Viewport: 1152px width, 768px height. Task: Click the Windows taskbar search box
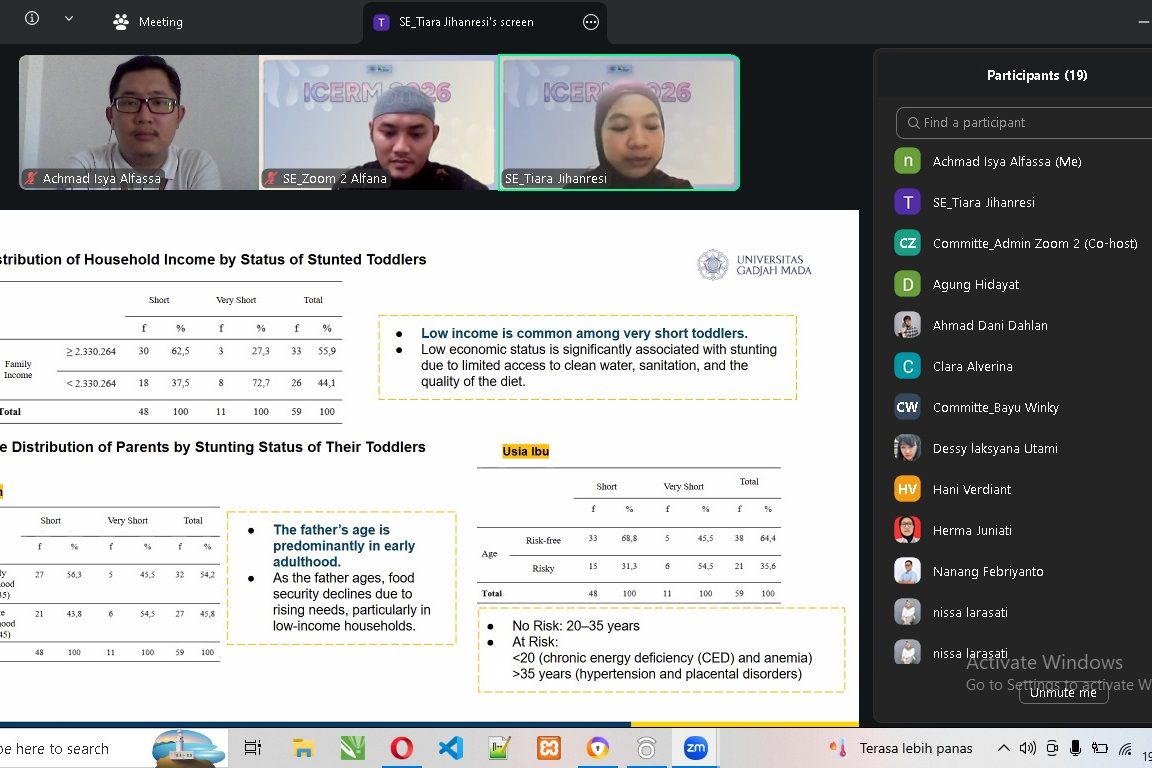112,748
